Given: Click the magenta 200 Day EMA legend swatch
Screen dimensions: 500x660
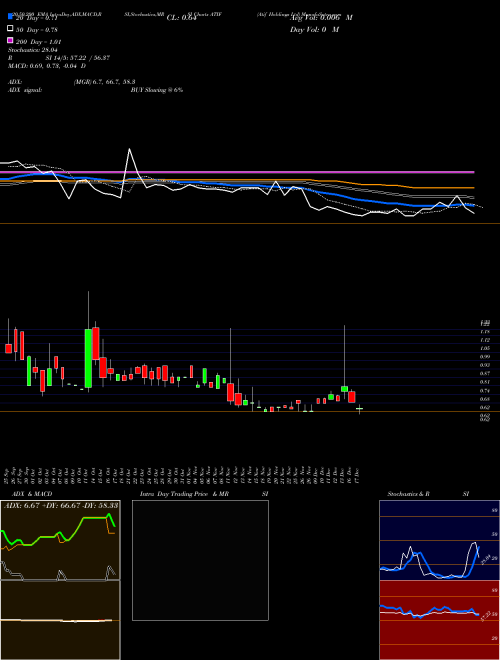Looking at the screenshot, I should click(10, 40).
